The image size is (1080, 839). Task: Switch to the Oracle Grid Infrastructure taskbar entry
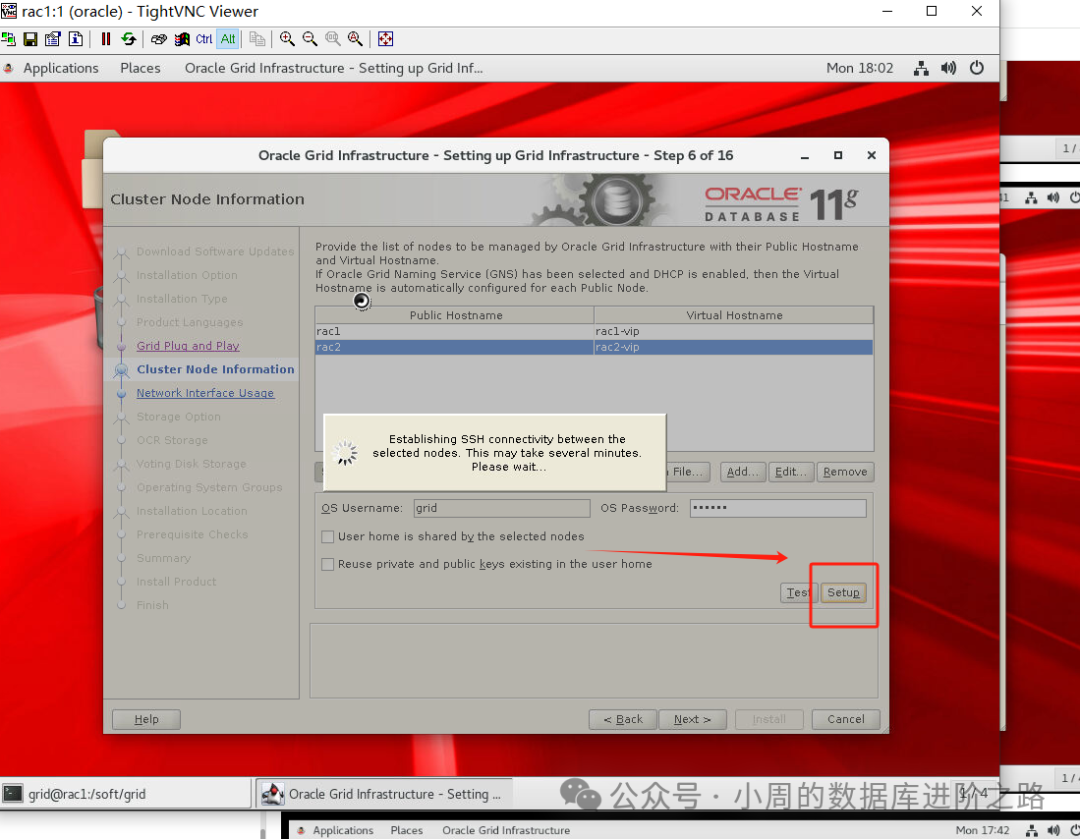click(x=384, y=794)
